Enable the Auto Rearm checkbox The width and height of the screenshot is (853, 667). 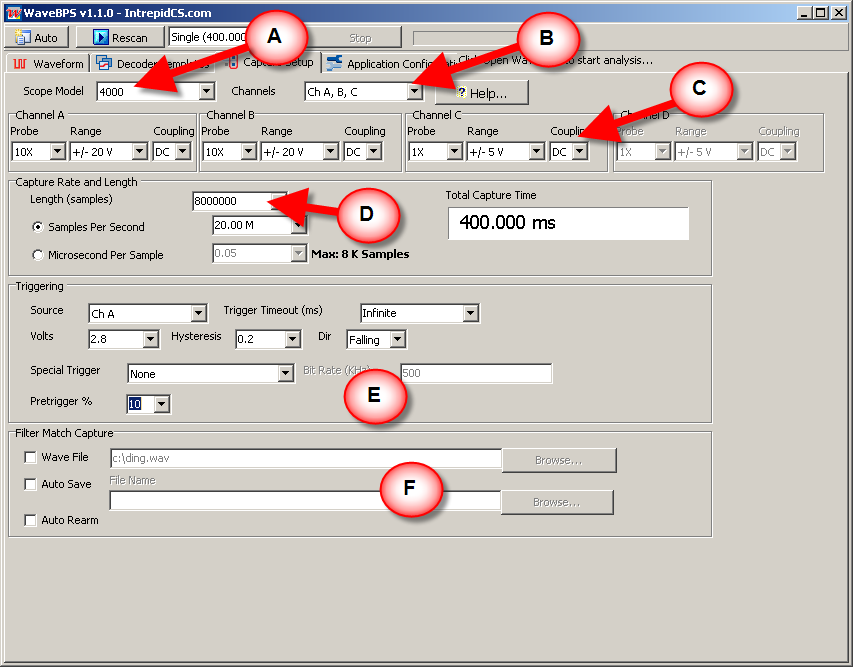(x=31, y=521)
